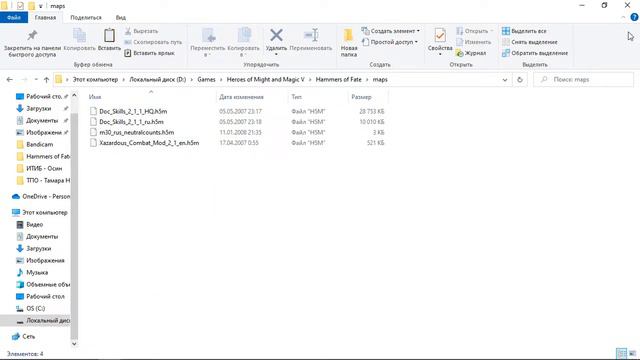Viewport: 640px width, 360px height.
Task: Switch to the Вид tab
Action: coord(120,18)
